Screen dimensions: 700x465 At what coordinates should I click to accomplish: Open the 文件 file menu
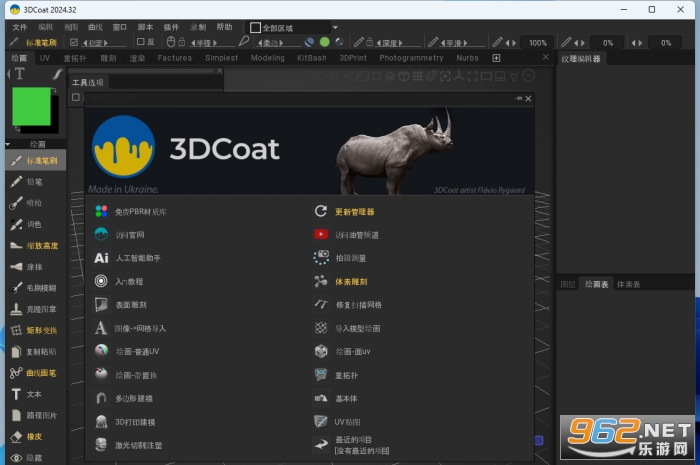pos(20,27)
